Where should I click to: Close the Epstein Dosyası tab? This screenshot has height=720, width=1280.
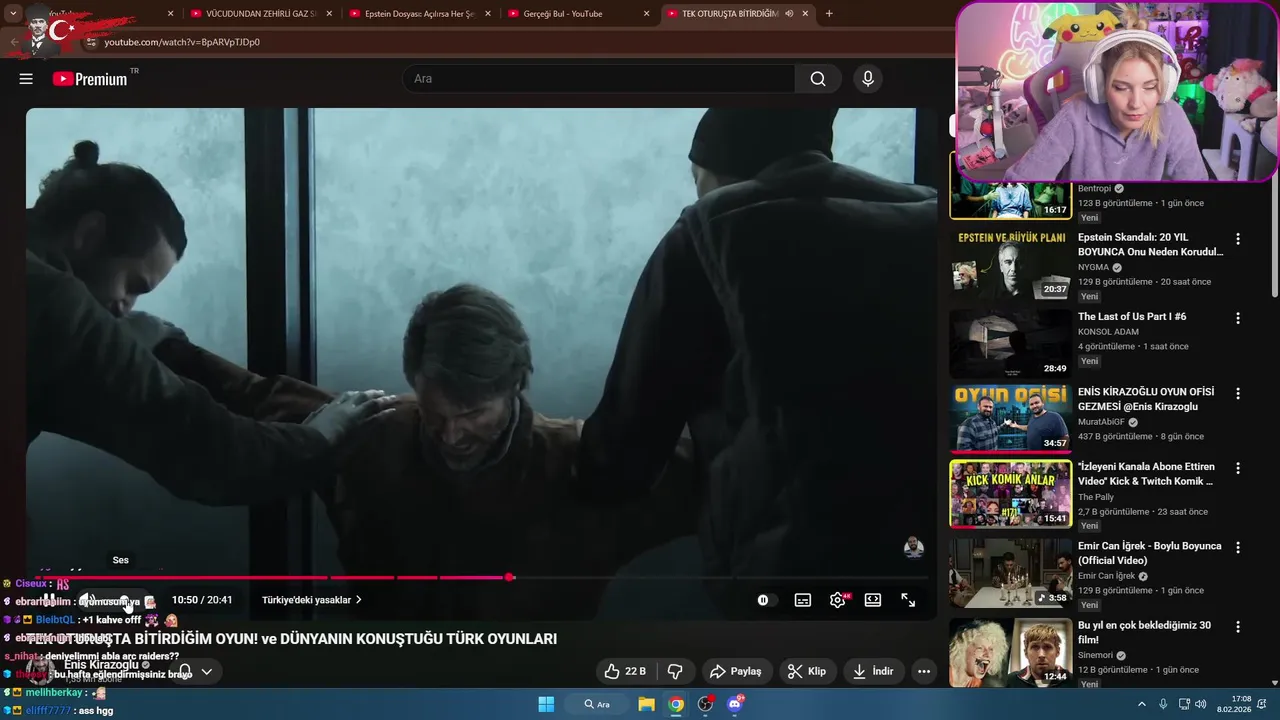(x=488, y=14)
